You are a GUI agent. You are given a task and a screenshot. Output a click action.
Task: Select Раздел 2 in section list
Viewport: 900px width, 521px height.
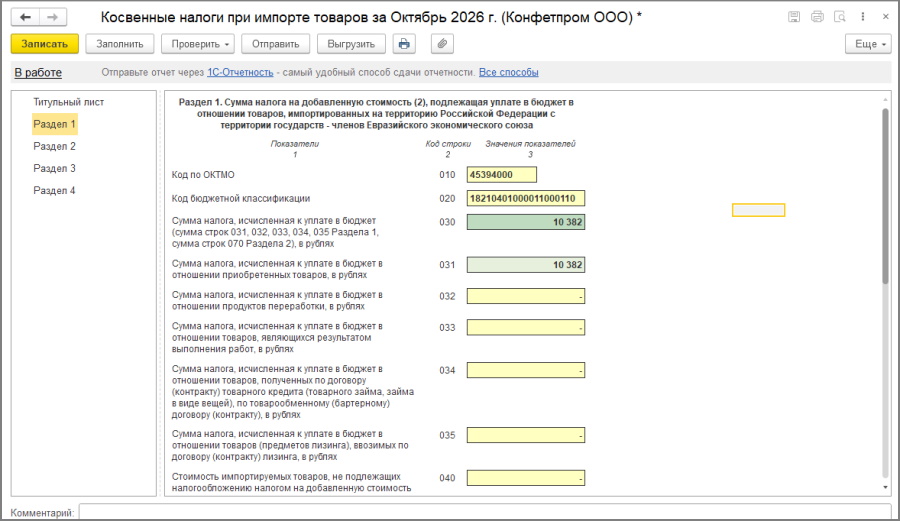(x=55, y=146)
